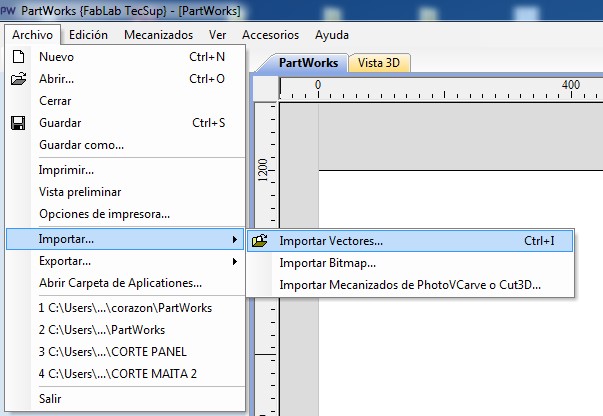Image resolution: width=603 pixels, height=416 pixels.
Task: Expand the Importar submenu arrow
Action: point(235,239)
